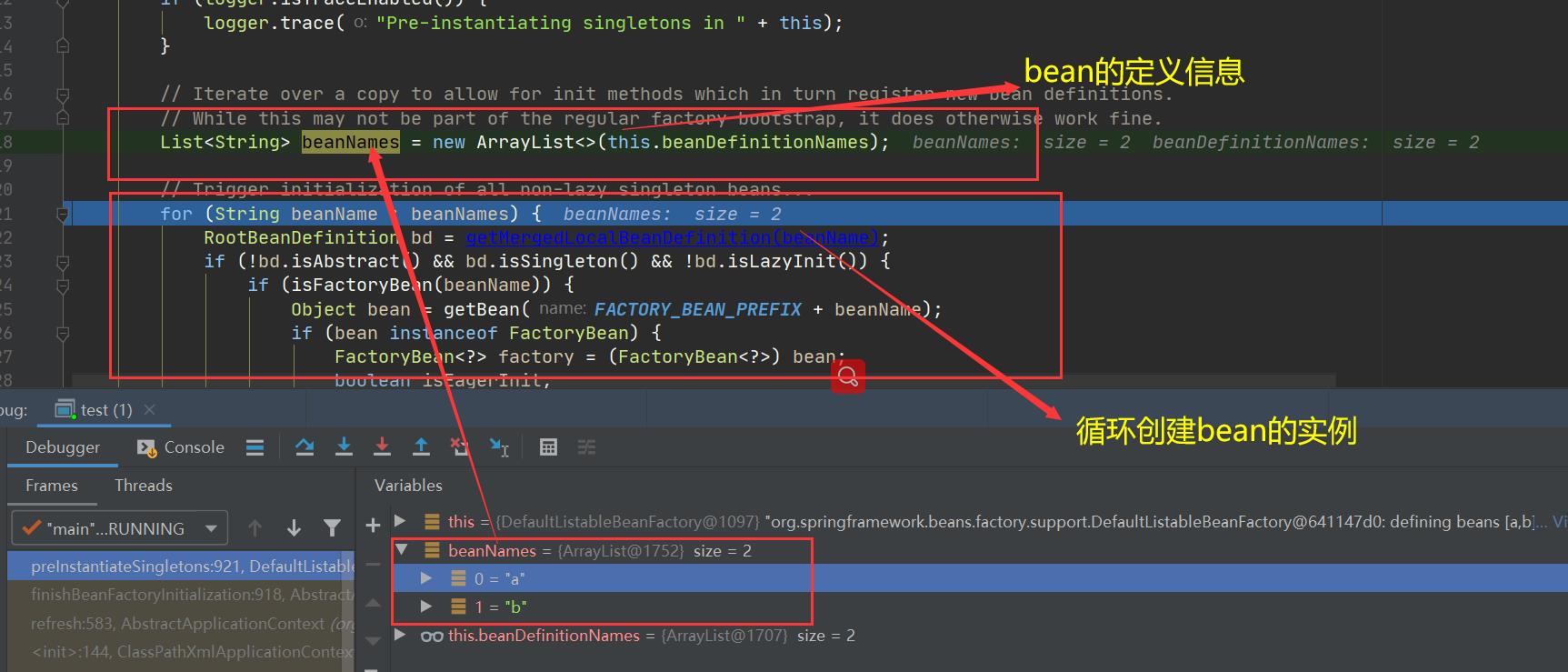The width and height of the screenshot is (1568, 672).
Task: Toggle fold on the isFactoryBean if line
Action: (x=63, y=286)
